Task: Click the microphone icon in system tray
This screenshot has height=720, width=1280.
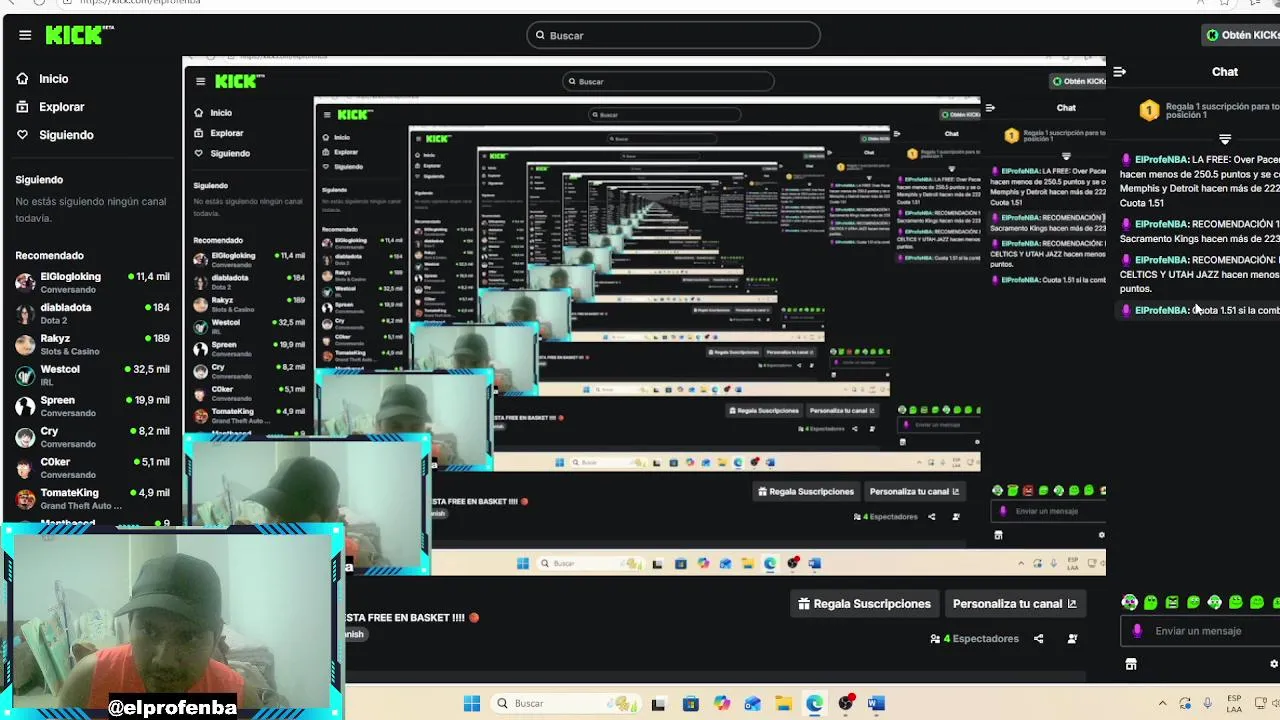Action: pyautogui.click(x=1208, y=704)
